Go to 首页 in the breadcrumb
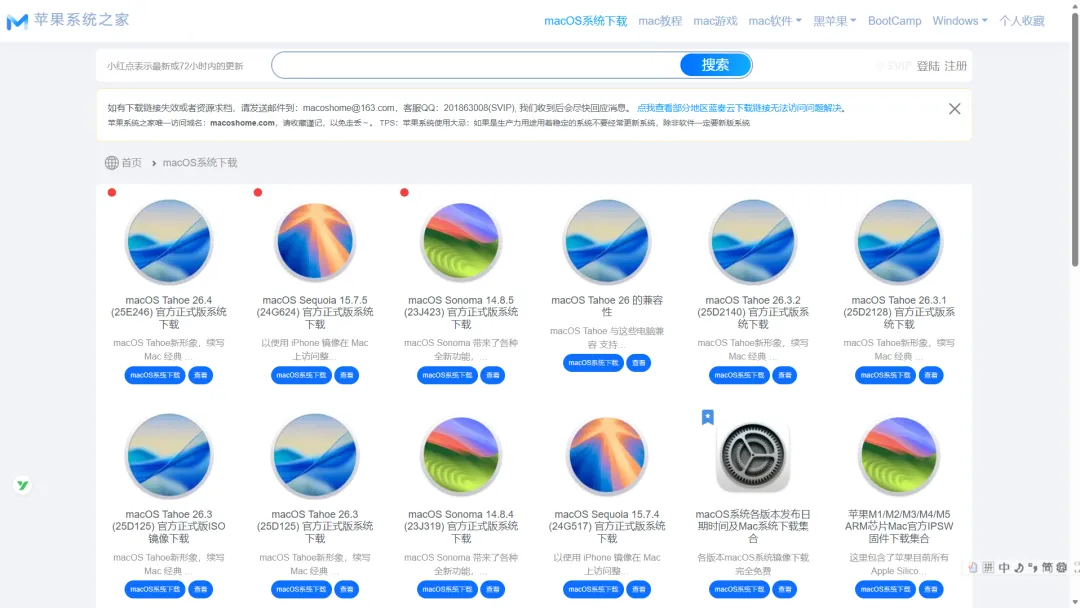The image size is (1080, 608). click(132, 163)
